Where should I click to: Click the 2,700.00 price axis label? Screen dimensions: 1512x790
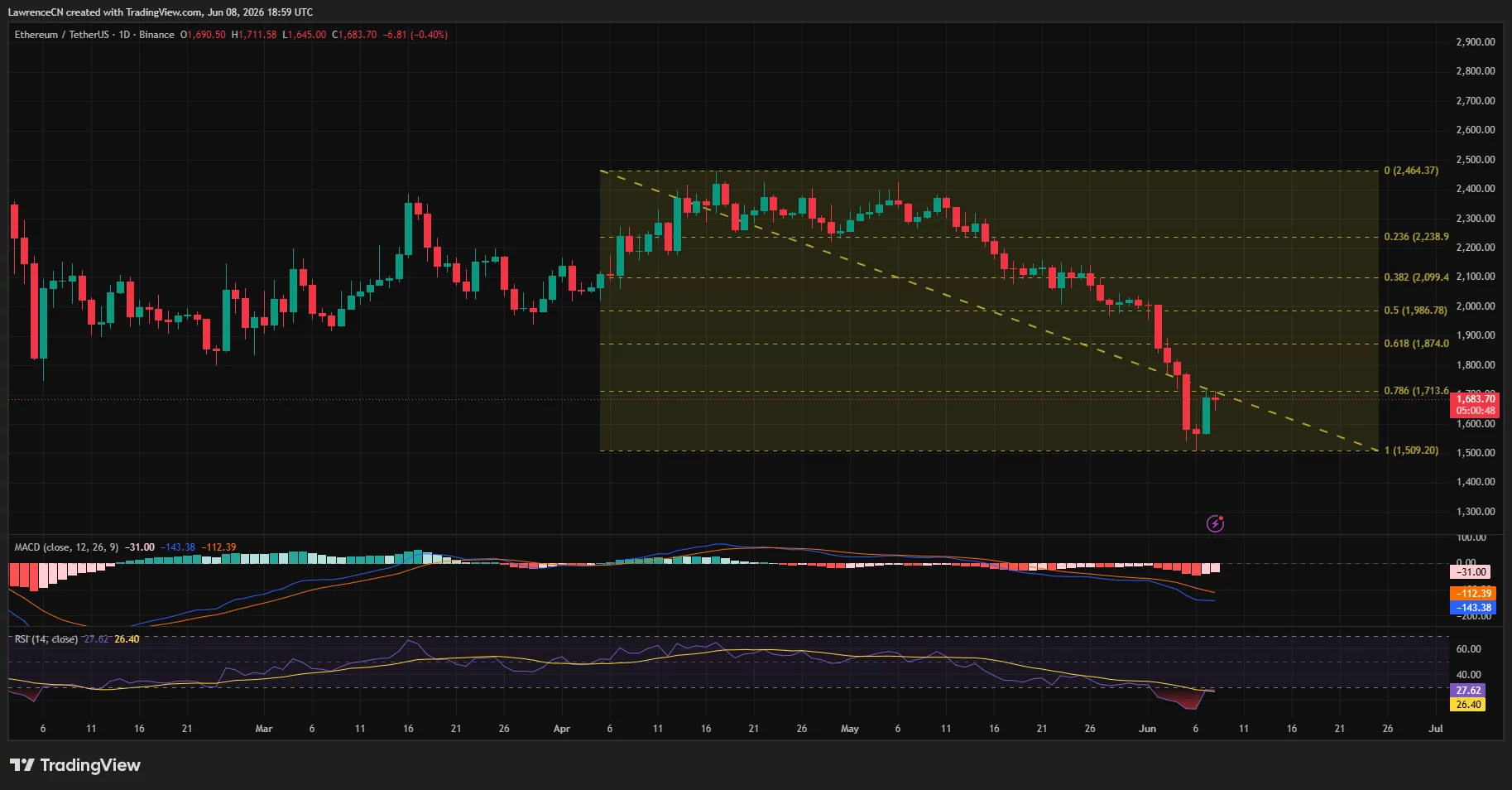pos(1476,101)
